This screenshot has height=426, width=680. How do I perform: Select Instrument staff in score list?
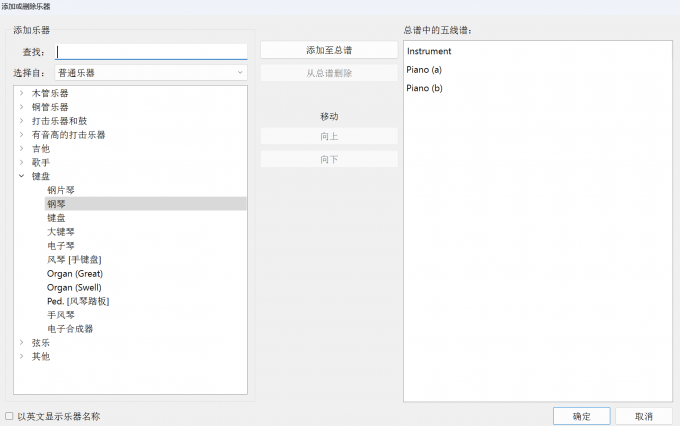[x=429, y=51]
